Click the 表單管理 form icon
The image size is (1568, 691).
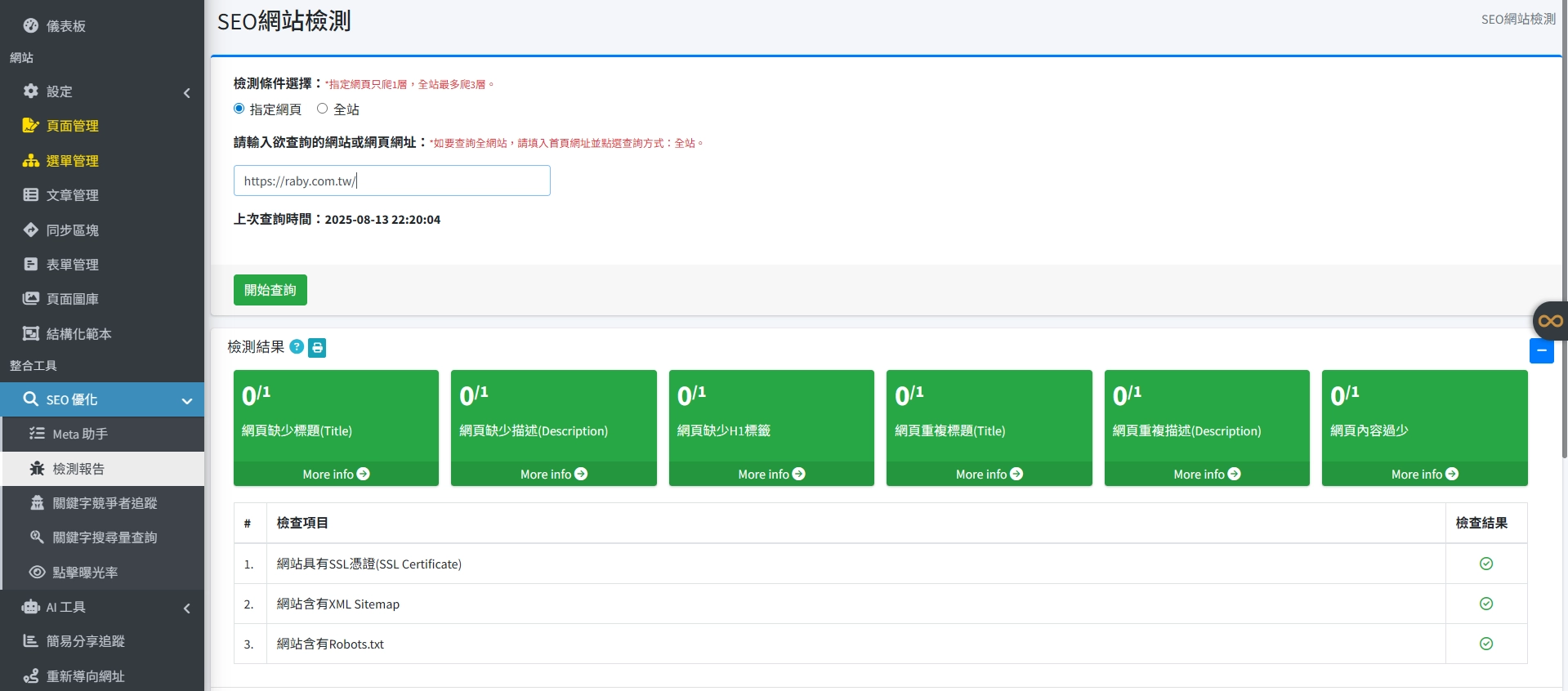[31, 264]
